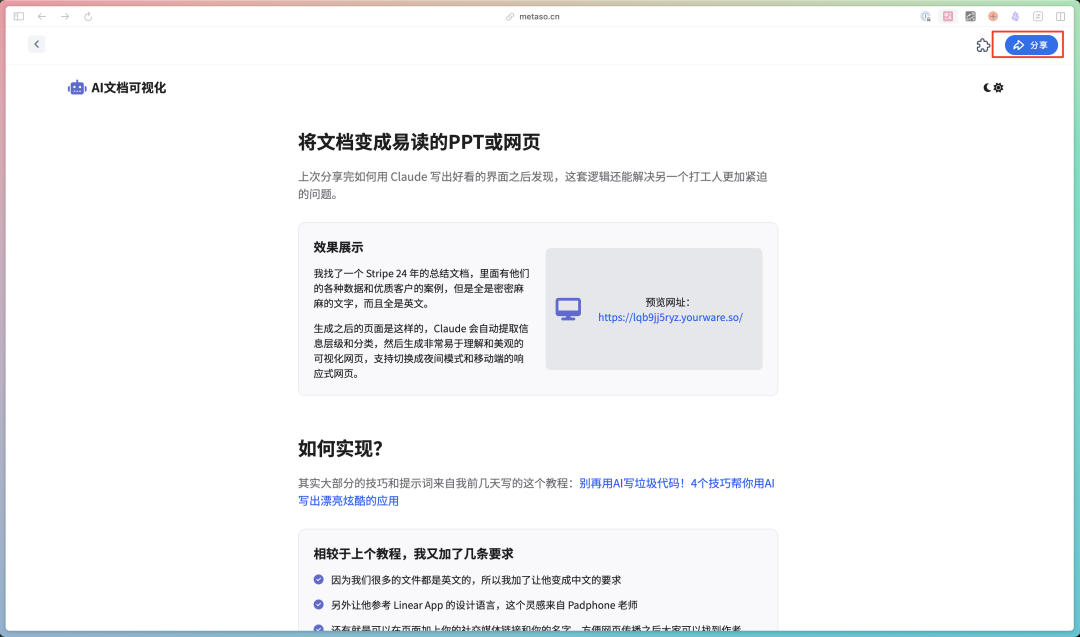Click the 预览网址: label
Image resolution: width=1080 pixels, height=637 pixels.
667,302
